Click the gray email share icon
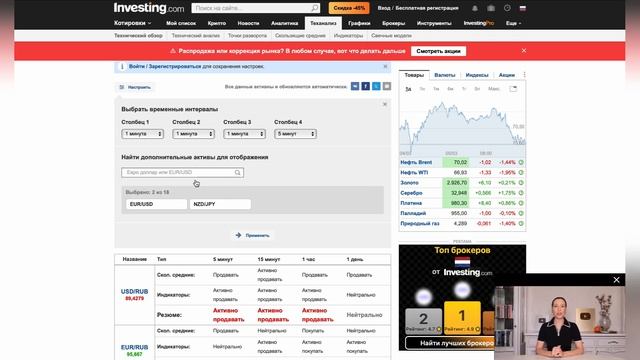 coord(387,86)
